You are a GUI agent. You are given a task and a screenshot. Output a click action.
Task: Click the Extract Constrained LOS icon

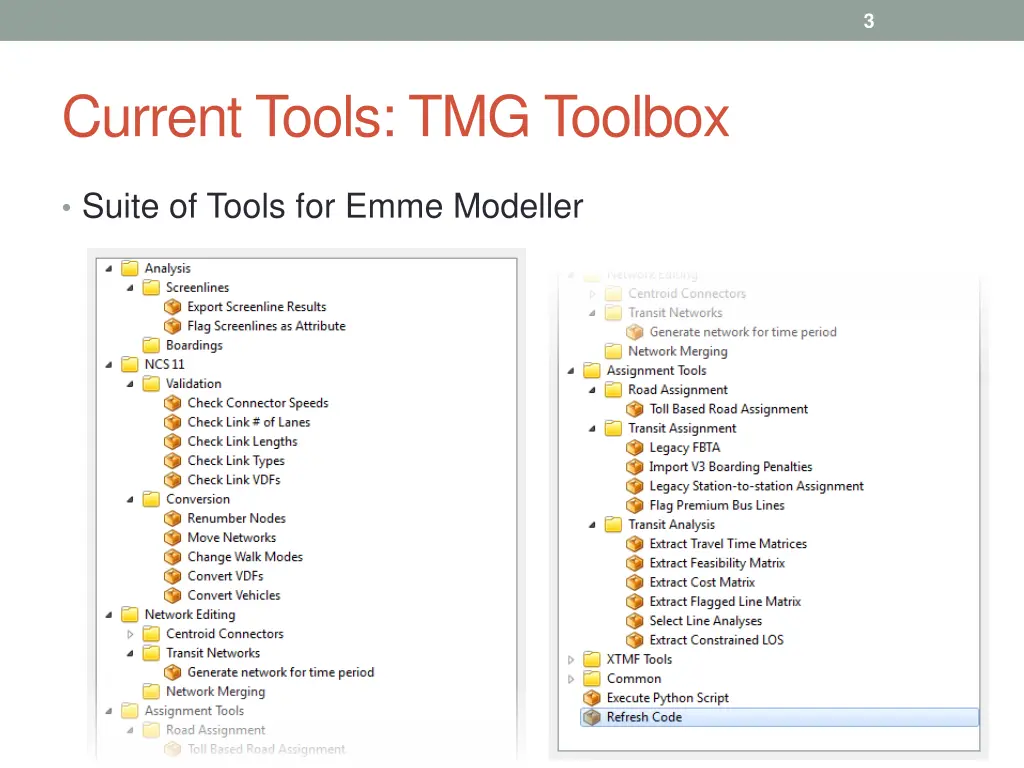[634, 640]
